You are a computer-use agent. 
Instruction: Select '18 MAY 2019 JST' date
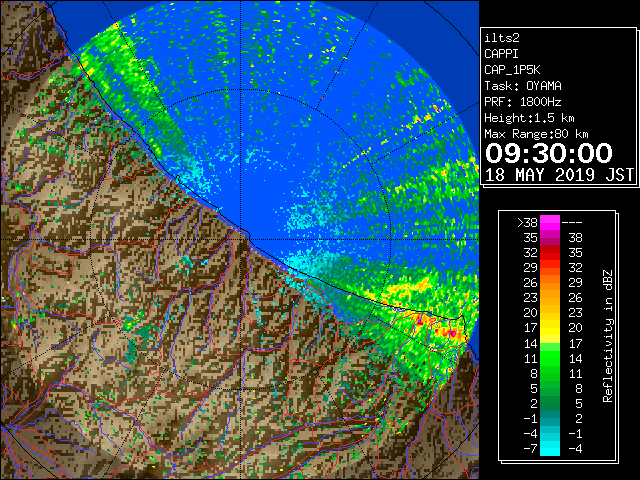point(559,175)
